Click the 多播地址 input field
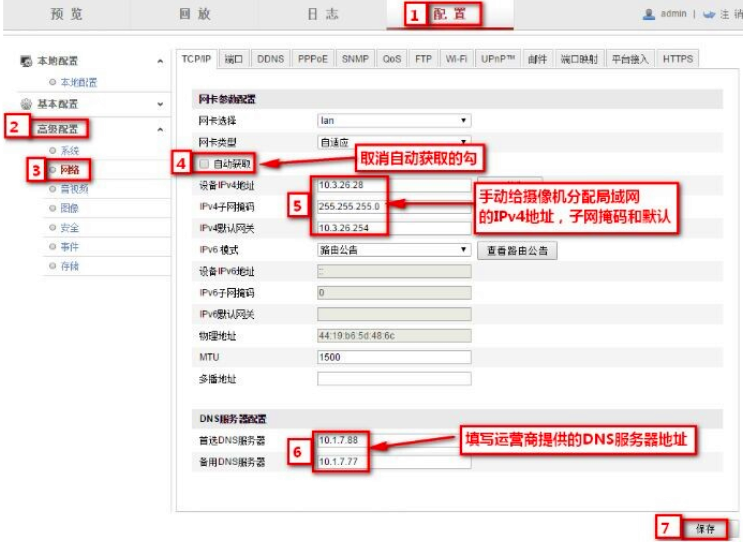743x542 pixels. coord(394,379)
